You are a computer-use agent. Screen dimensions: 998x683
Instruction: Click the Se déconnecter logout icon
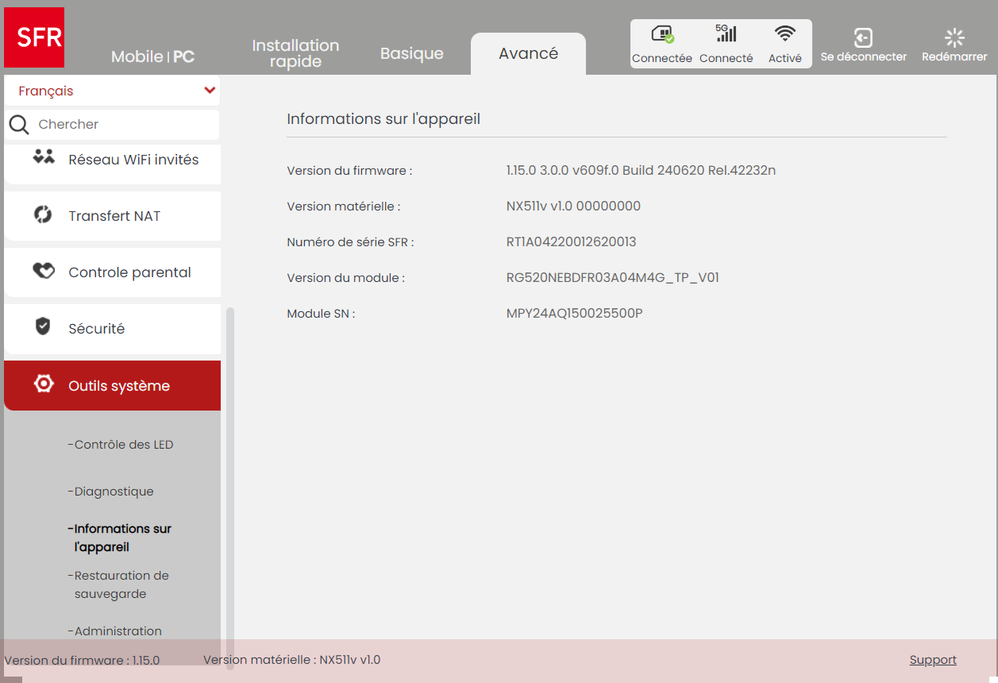pyautogui.click(x=863, y=38)
